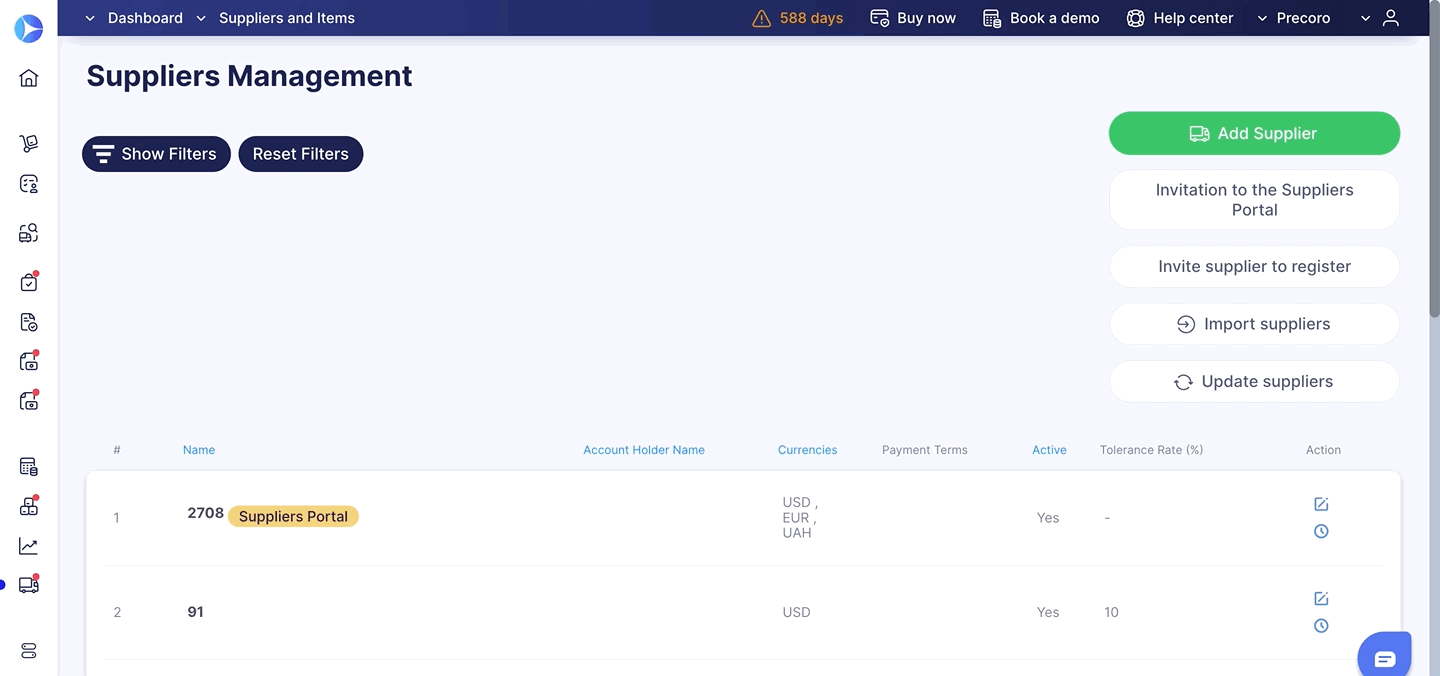
Task: Click the Precoro logo icon
Action: [29, 28]
